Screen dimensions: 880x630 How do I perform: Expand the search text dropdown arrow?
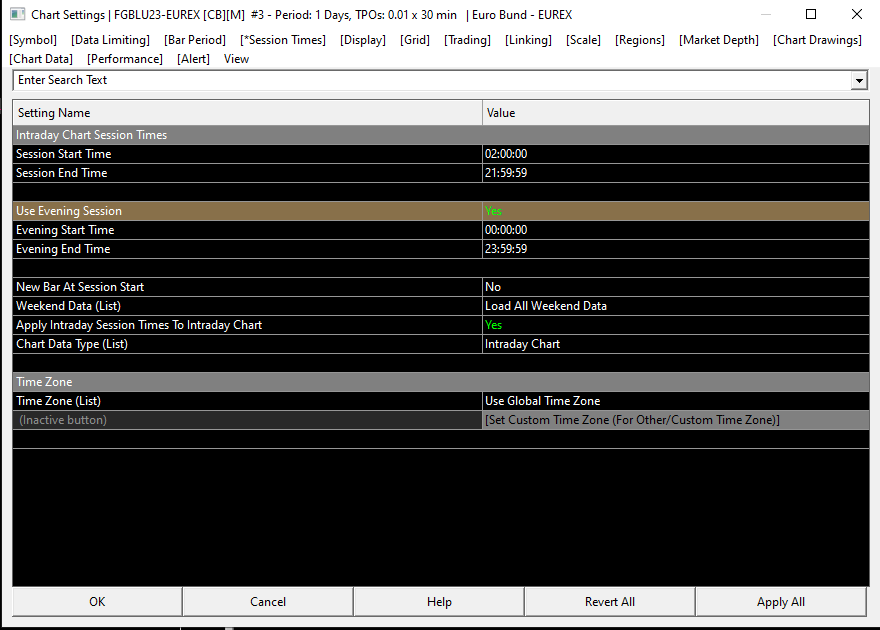(x=859, y=81)
